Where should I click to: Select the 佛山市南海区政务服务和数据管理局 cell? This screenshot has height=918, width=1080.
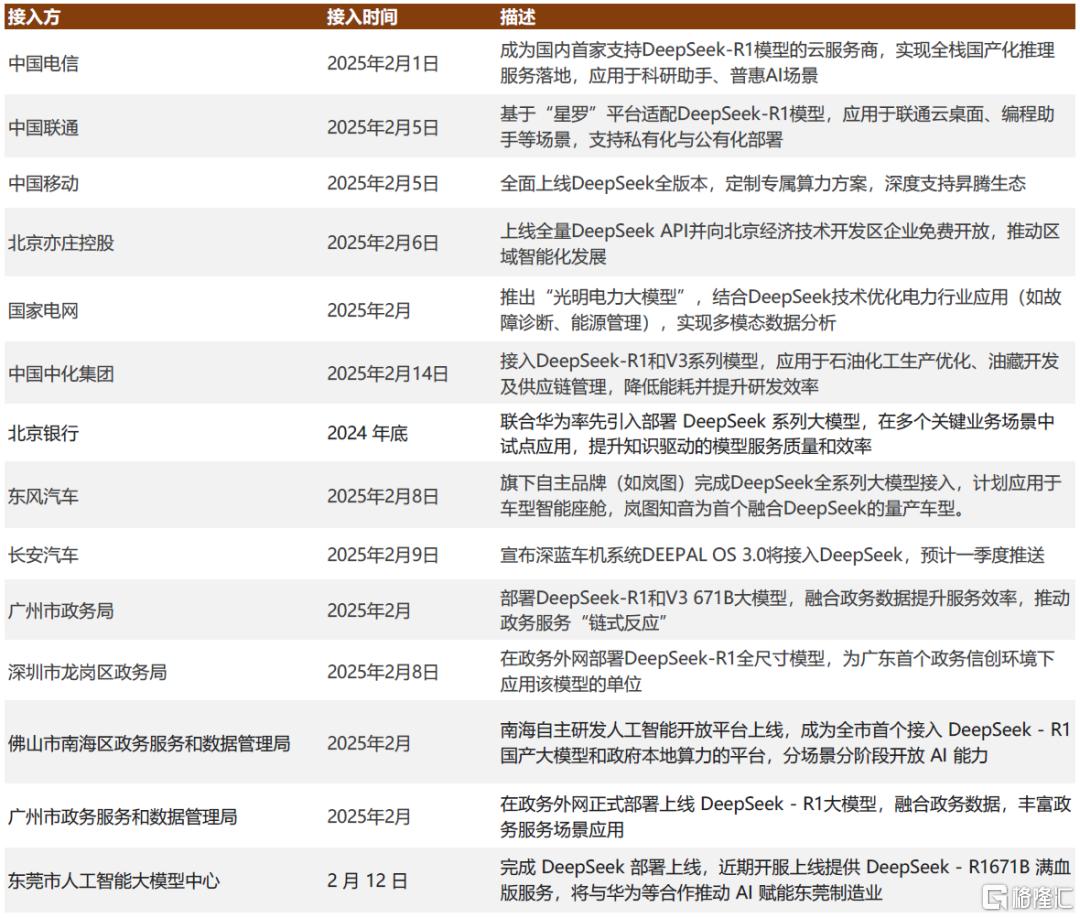(x=149, y=743)
